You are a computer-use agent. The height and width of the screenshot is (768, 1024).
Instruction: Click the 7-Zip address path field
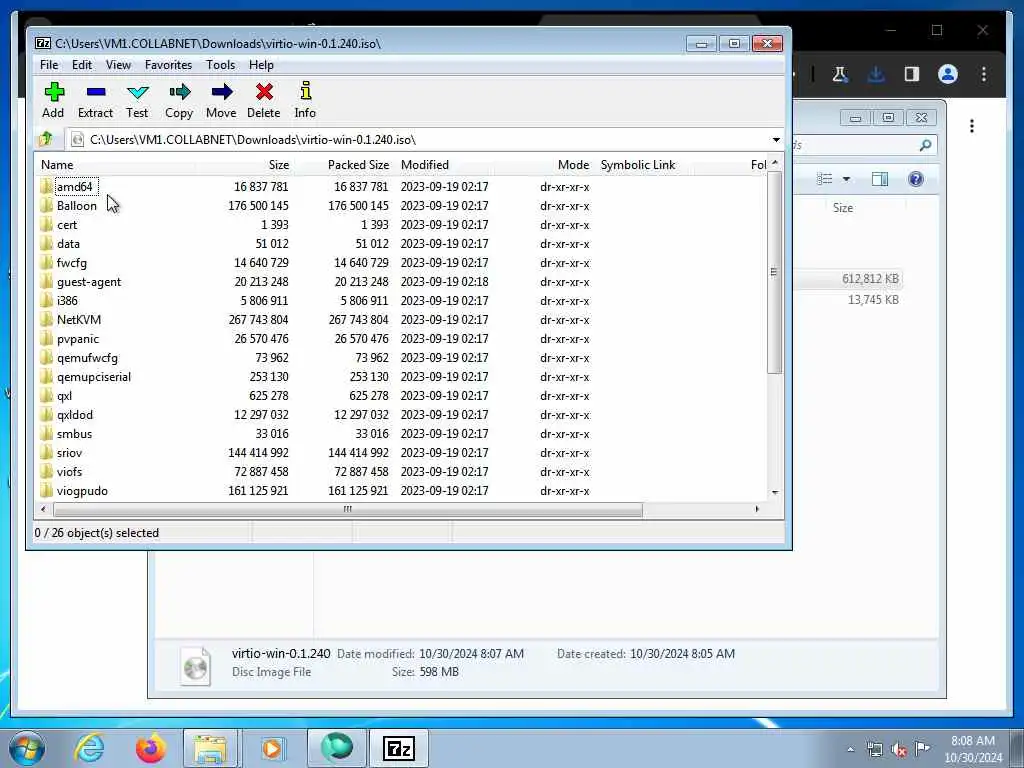tap(418, 140)
